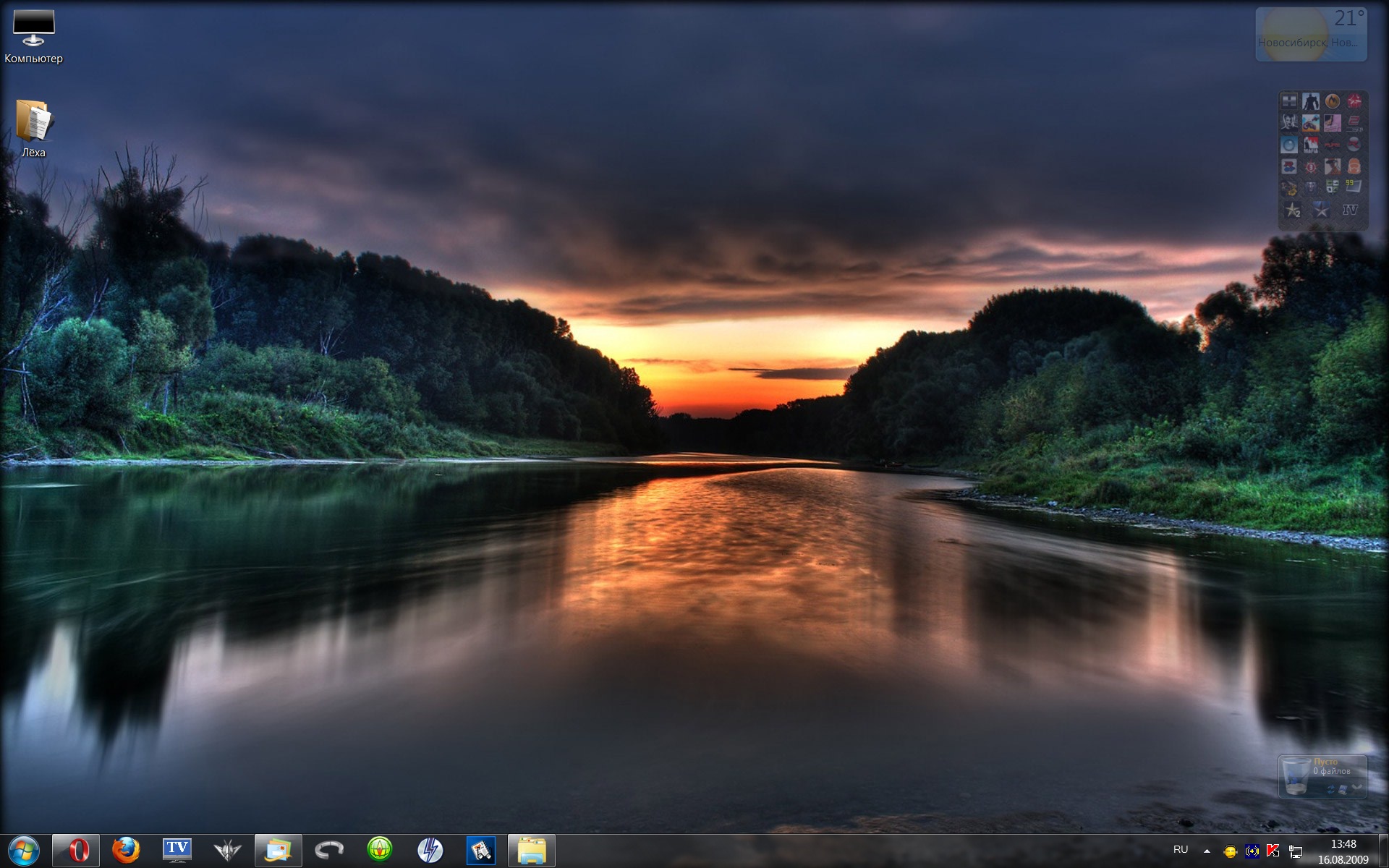The image size is (1389, 868).
Task: Open the TV application in the taskbar
Action: click(x=177, y=850)
